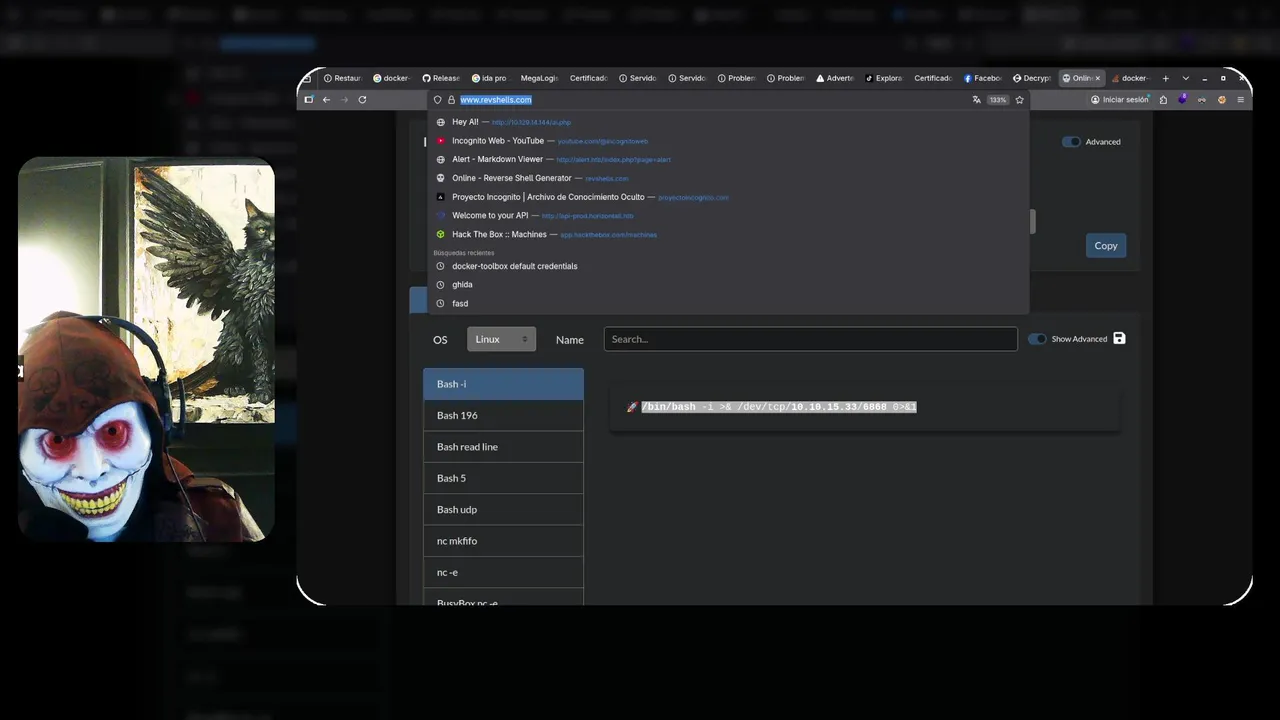Click the webcam overlay thumbnail
This screenshot has width=1280, height=720.
click(146, 350)
